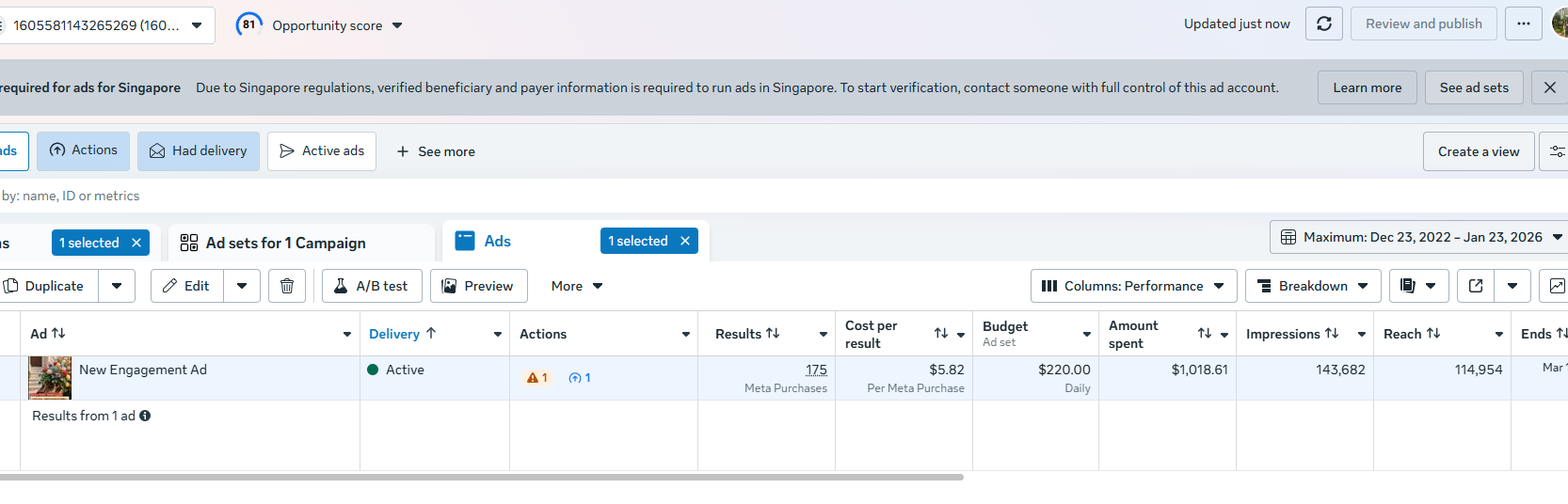
Task: Click the New Engagement Ad thumbnail
Action: pos(50,378)
